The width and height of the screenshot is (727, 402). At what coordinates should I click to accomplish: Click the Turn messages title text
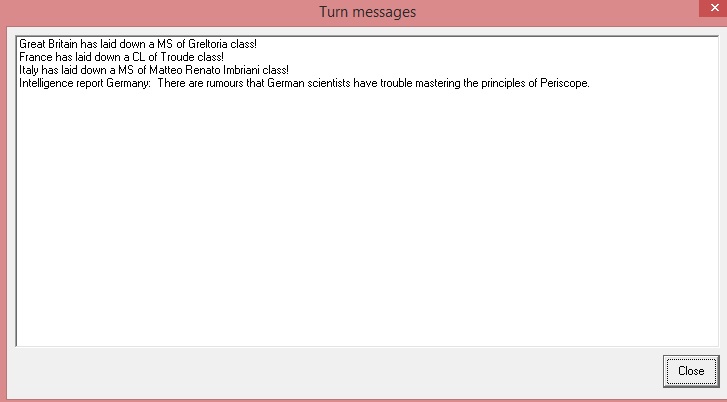(x=367, y=12)
